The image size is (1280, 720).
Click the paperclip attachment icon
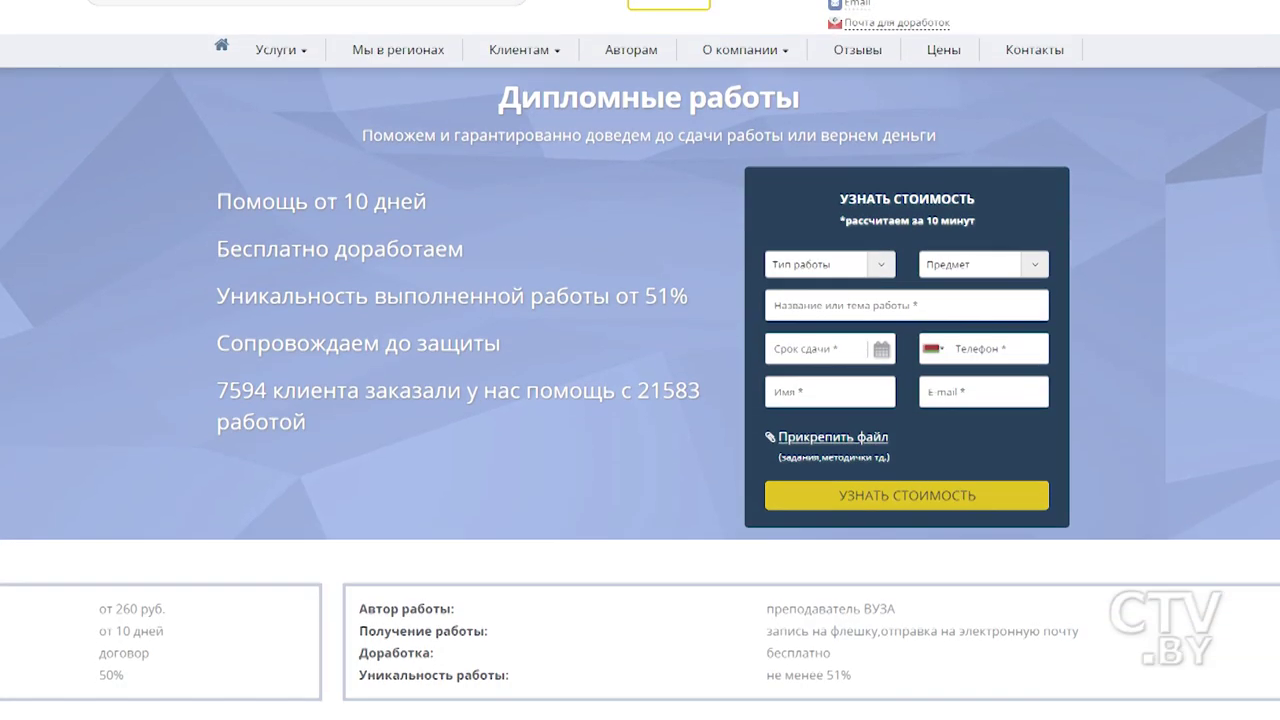click(x=770, y=437)
